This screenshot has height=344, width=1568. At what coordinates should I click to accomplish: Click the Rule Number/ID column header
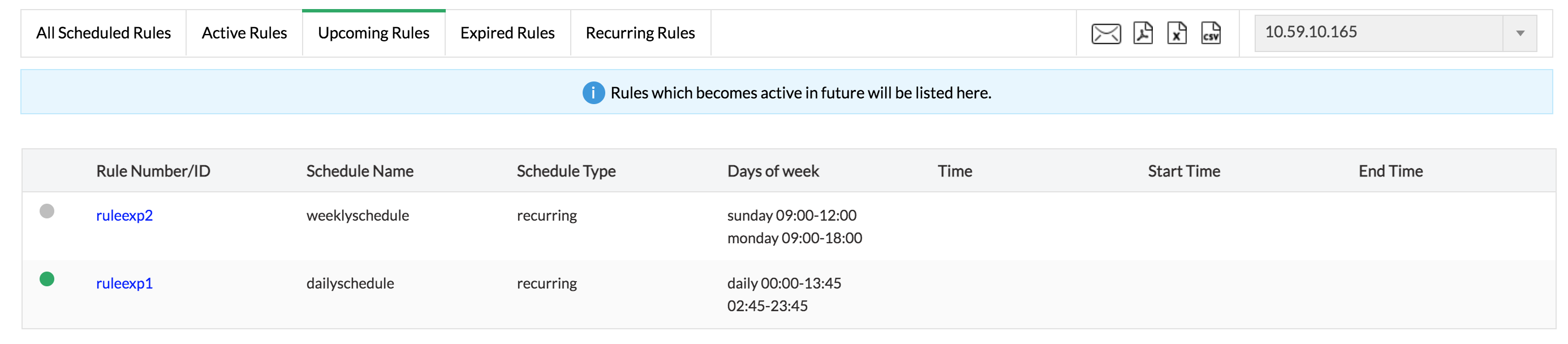pos(153,171)
